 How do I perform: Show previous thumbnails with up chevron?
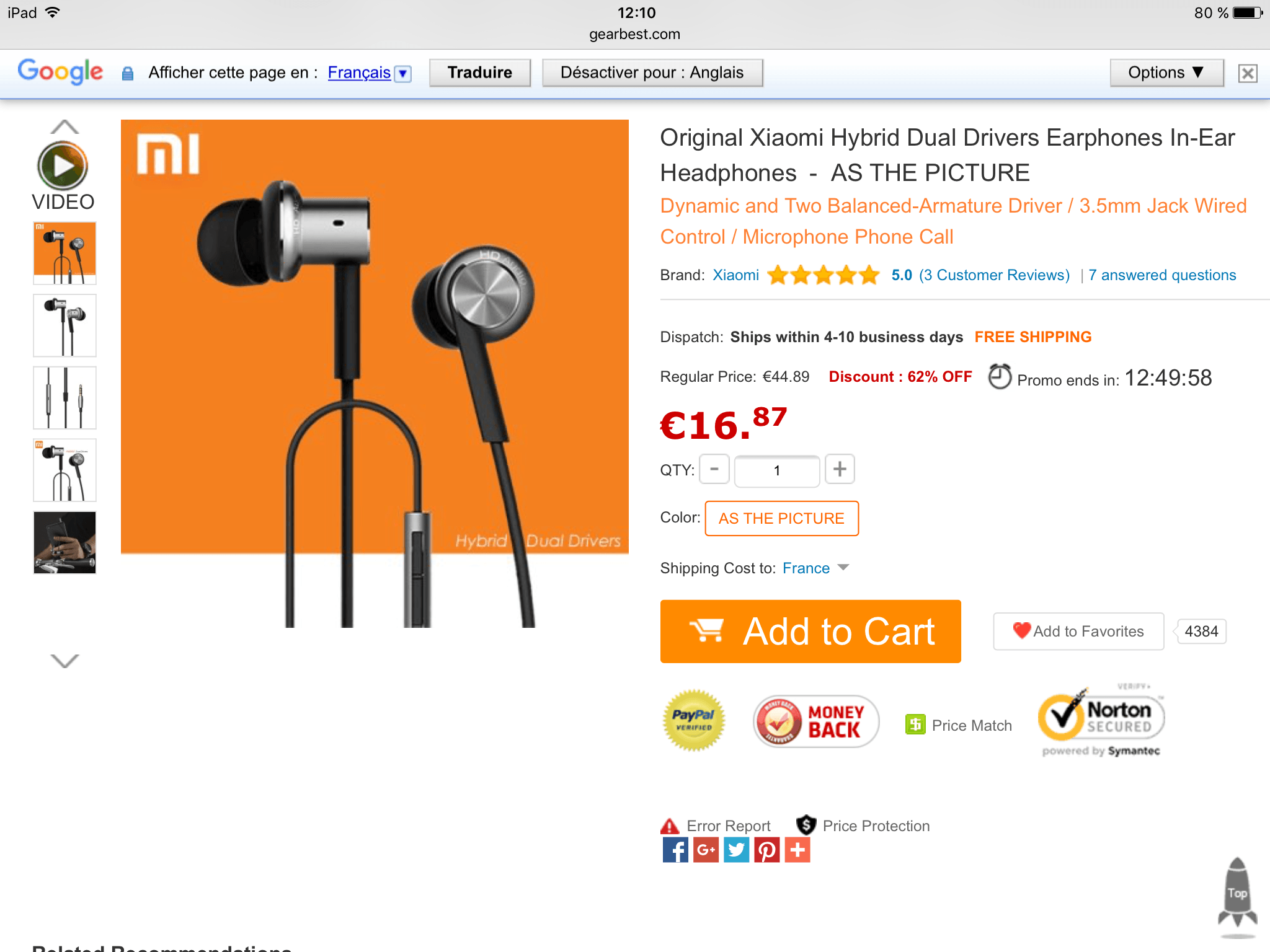click(x=64, y=127)
